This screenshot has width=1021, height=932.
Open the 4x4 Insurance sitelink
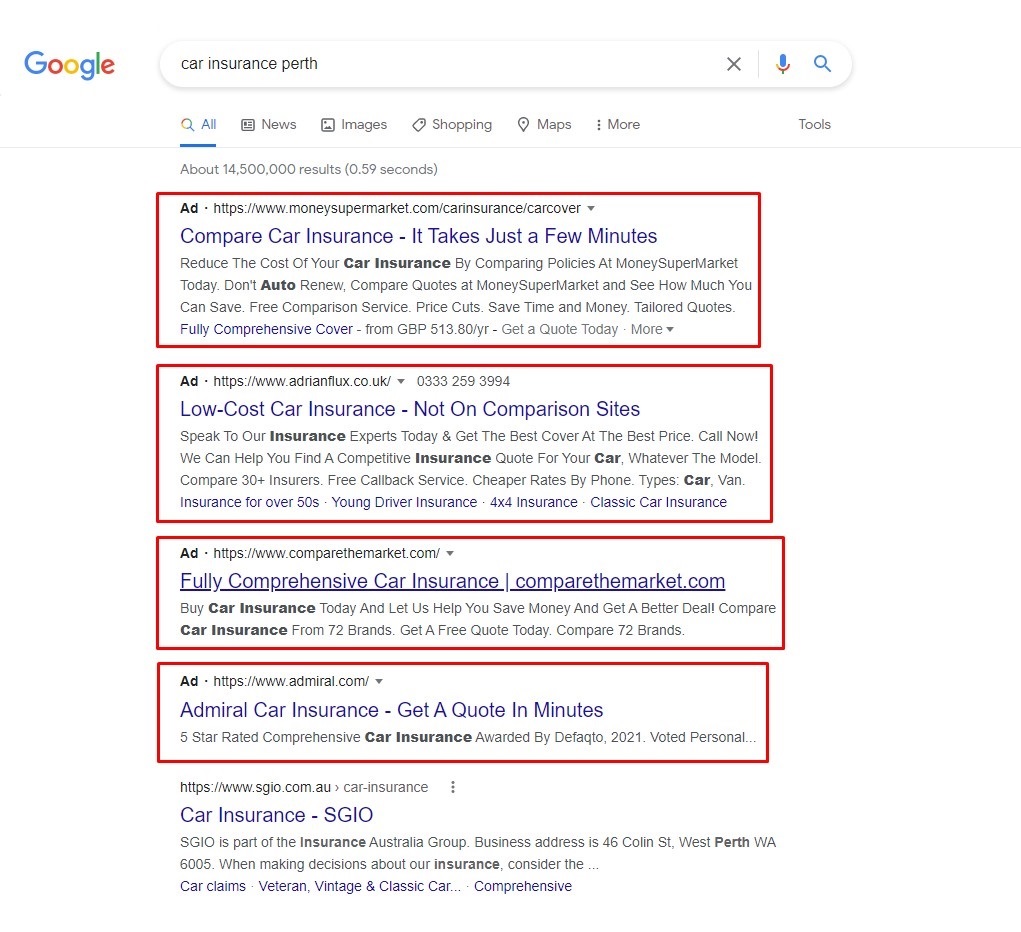pos(534,502)
